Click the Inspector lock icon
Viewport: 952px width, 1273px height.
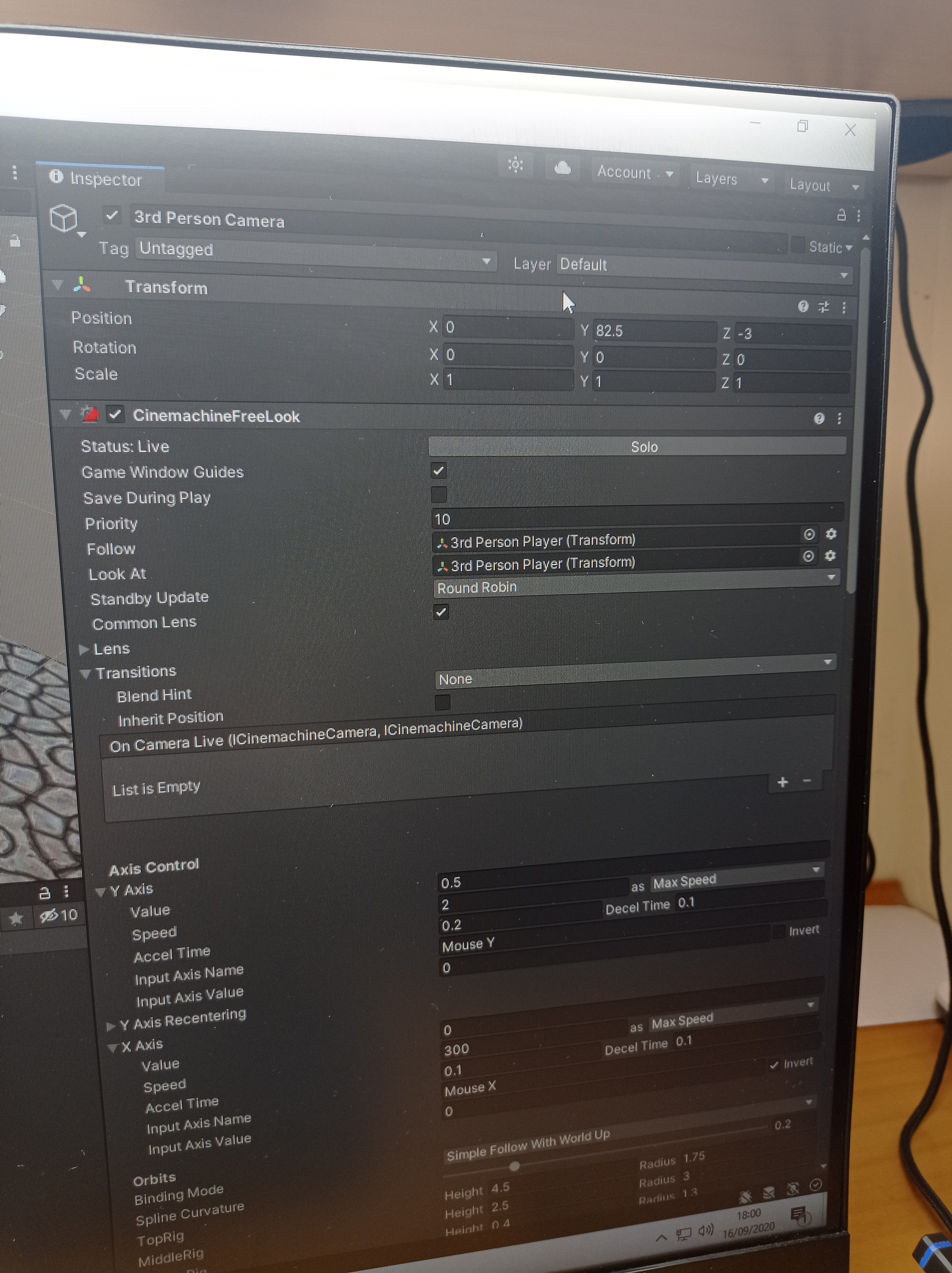coord(841,215)
